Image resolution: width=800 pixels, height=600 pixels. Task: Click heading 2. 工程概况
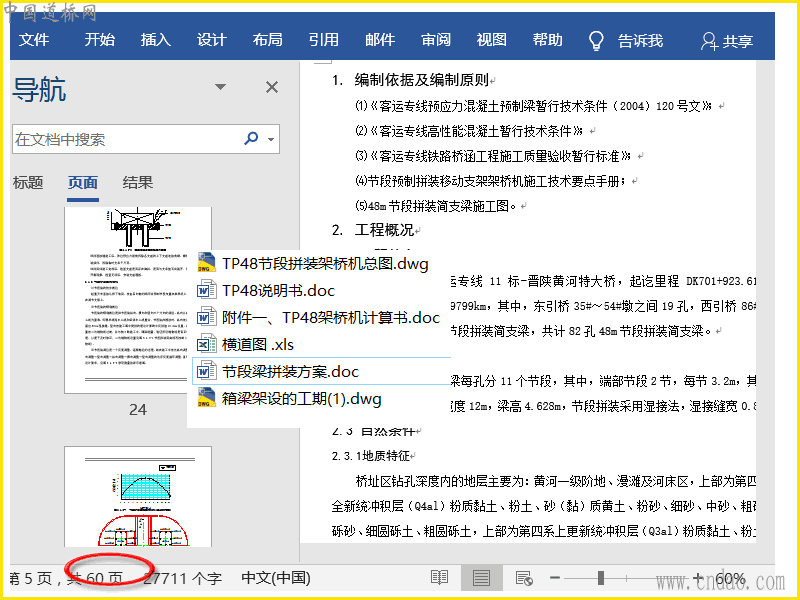pyautogui.click(x=373, y=230)
